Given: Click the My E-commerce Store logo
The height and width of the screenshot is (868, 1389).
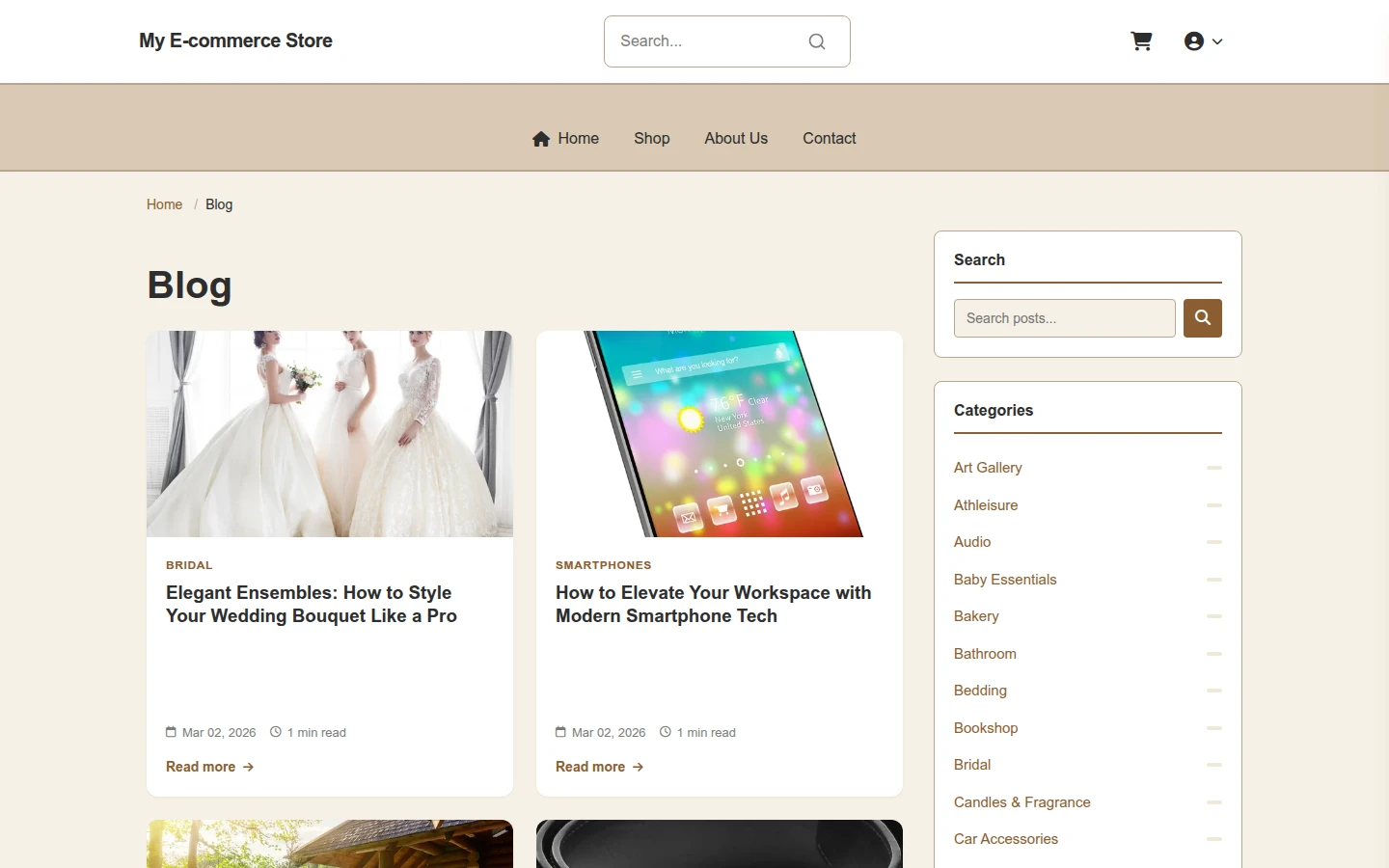Looking at the screenshot, I should tap(235, 41).
